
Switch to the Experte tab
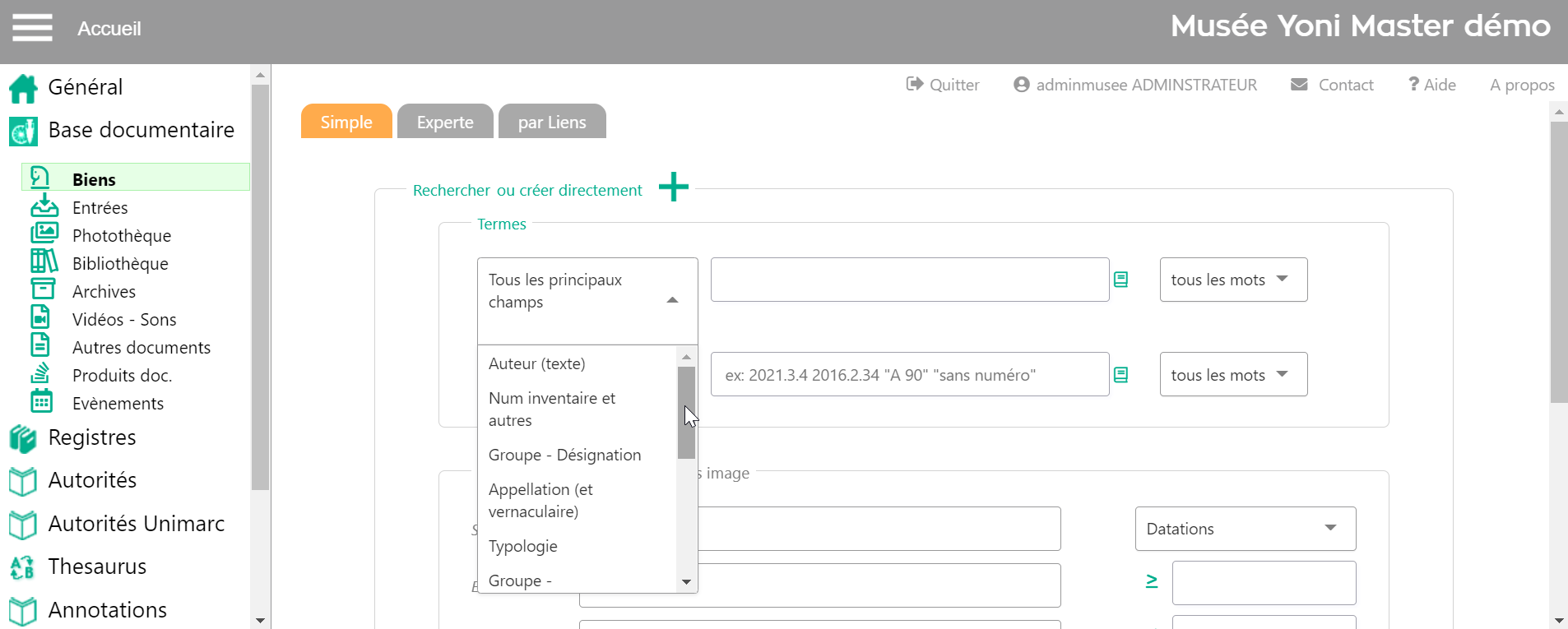pos(445,123)
